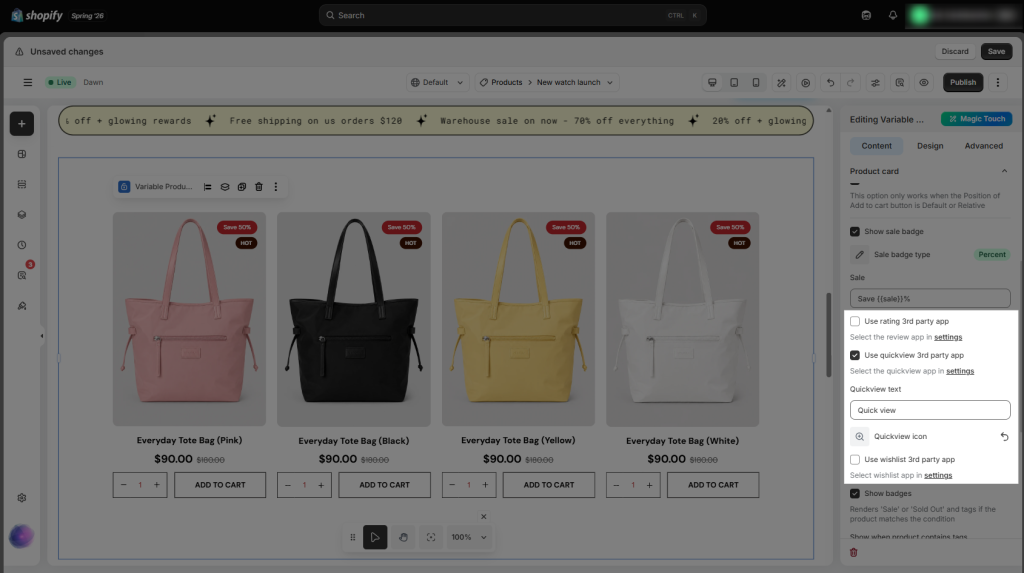Select the pointer tool in canvas toolbar
Screen dimensions: 1024x573
point(375,537)
